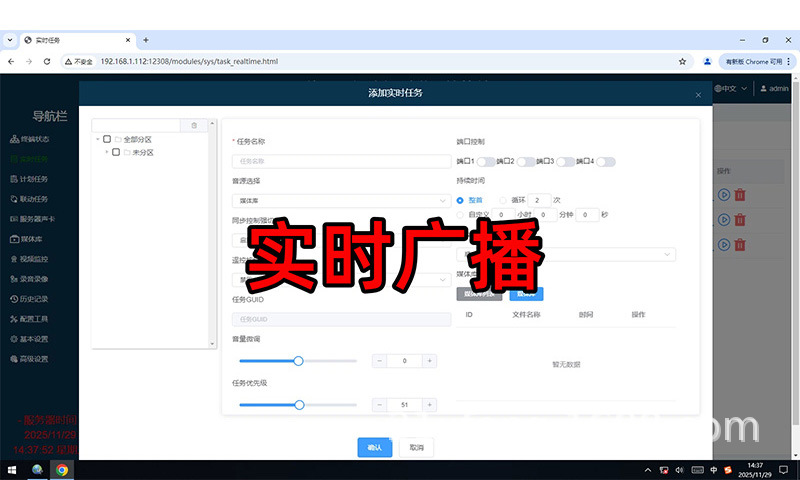Click the topmost red delete icon in the background task list

pyautogui.click(x=740, y=194)
